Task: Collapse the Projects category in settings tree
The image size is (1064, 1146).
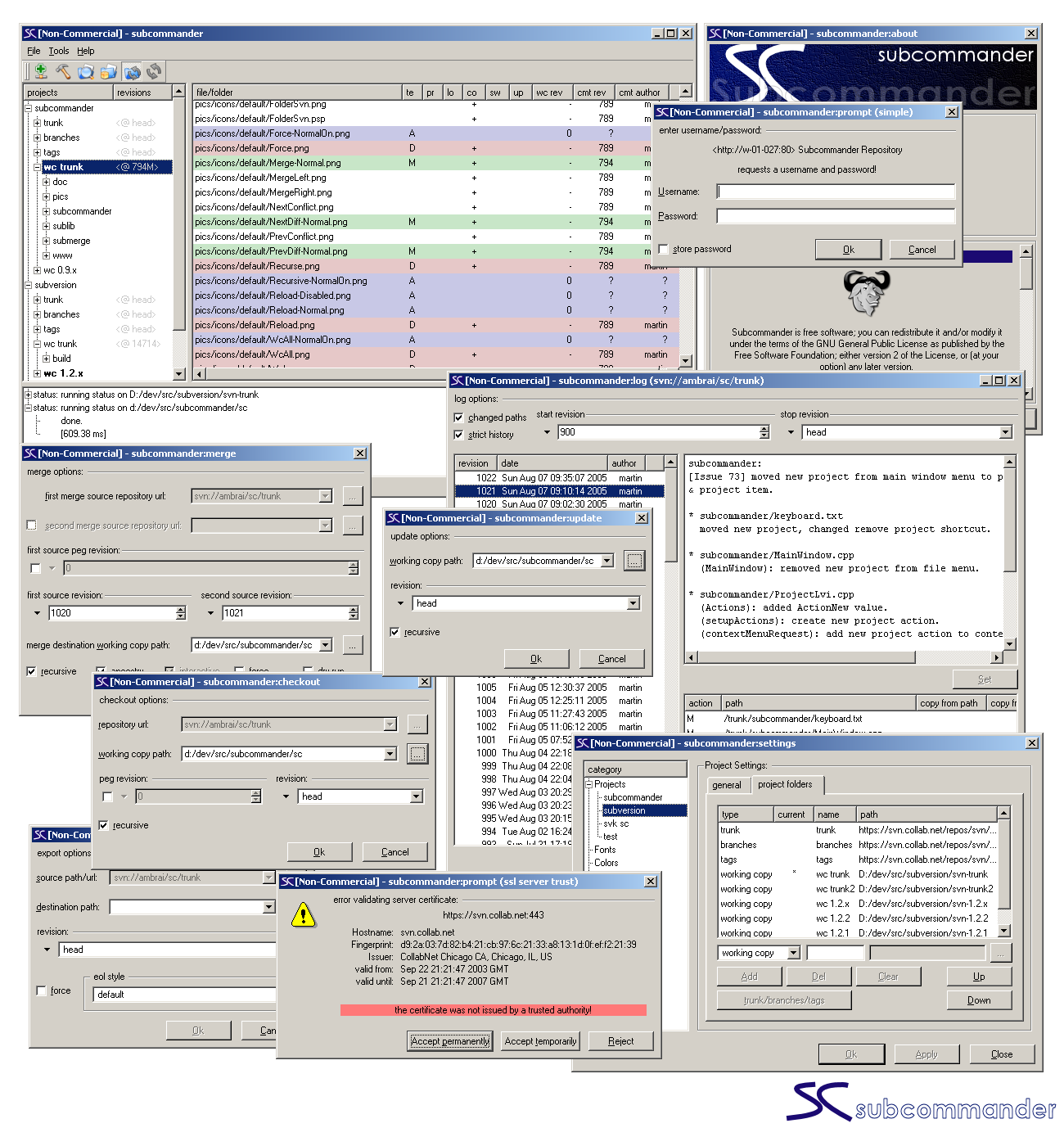Action: [588, 784]
